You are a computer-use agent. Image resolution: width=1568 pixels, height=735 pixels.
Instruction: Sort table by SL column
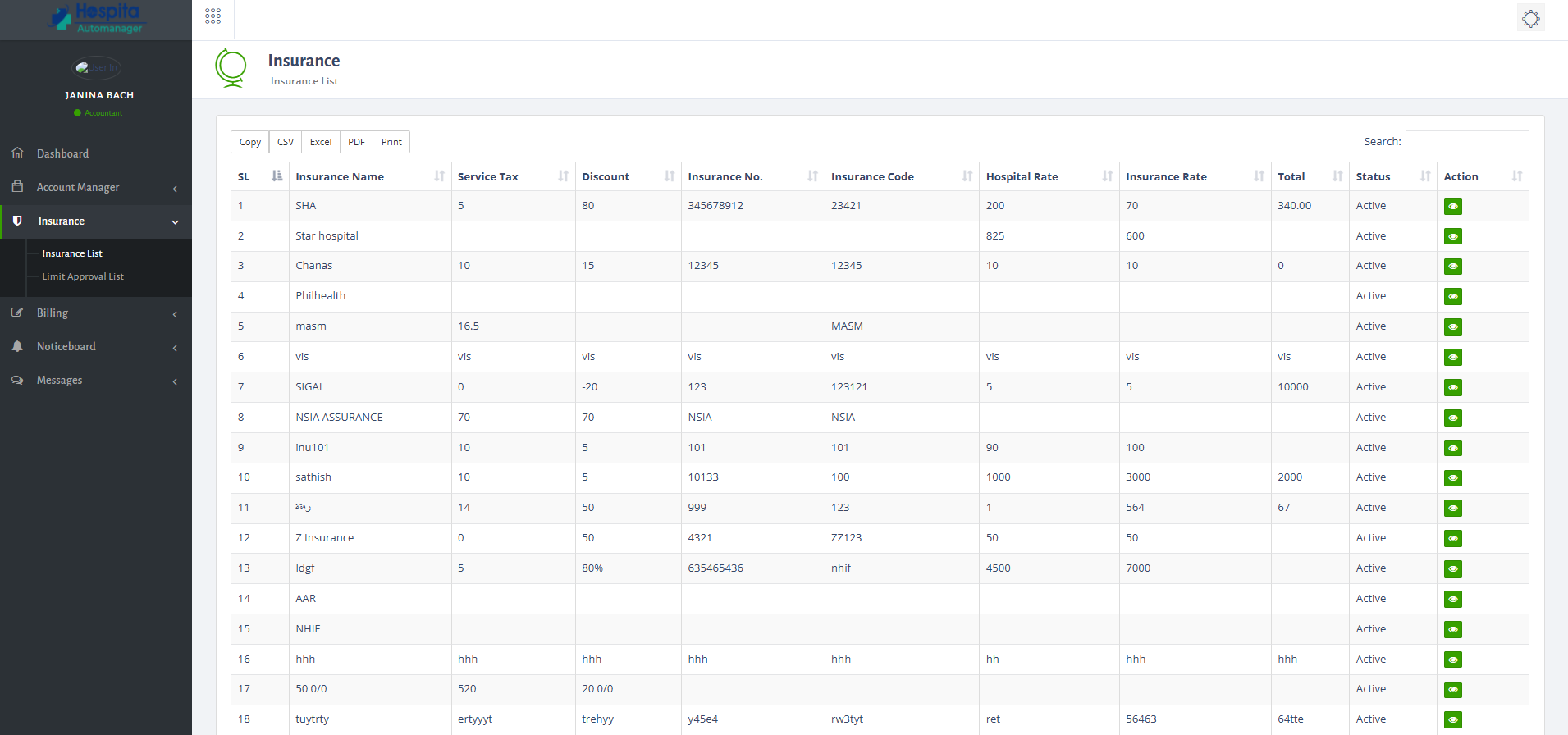click(x=259, y=176)
